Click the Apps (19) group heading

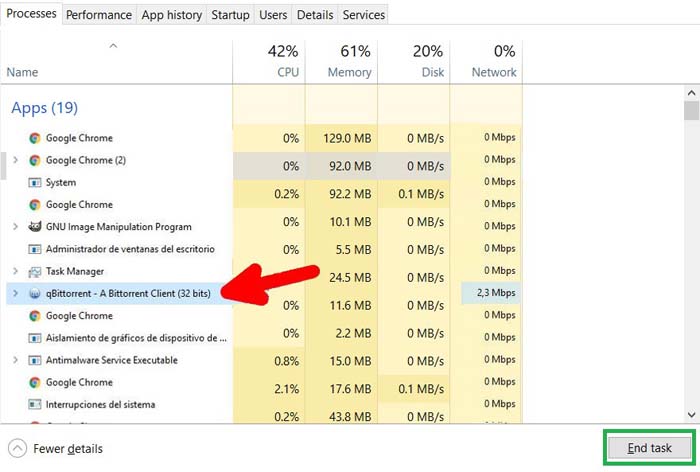pyautogui.click(x=45, y=108)
